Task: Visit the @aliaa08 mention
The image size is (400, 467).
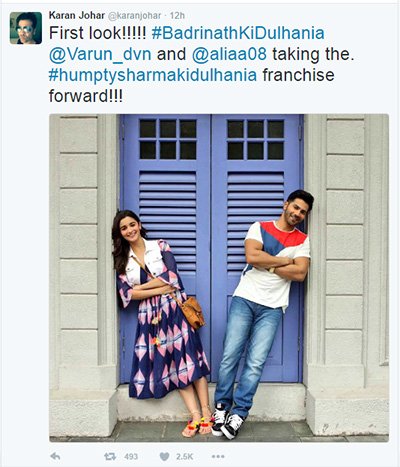Action: coord(229,54)
